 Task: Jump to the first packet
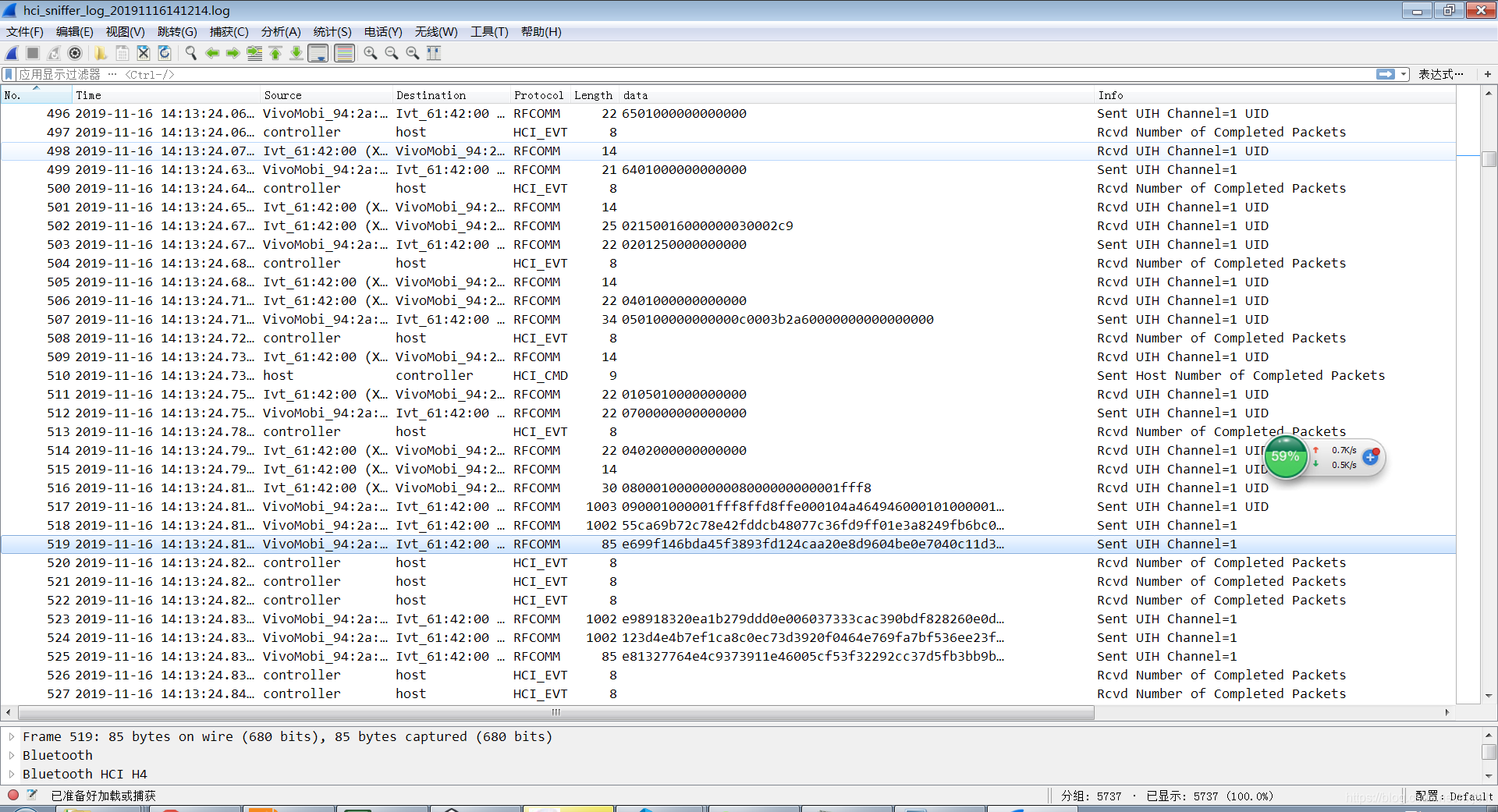point(275,53)
